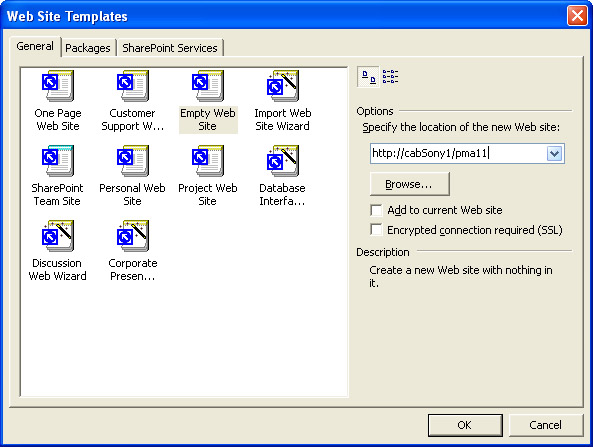
Task: Open the Web site location dropdown list
Action: (x=554, y=154)
